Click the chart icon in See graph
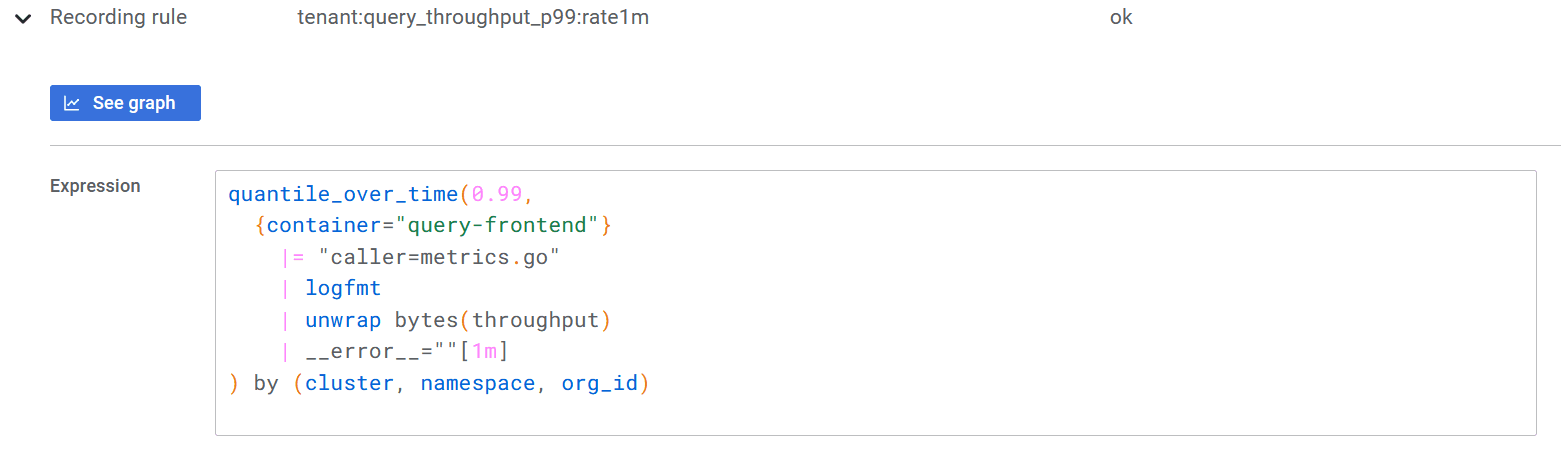This screenshot has width=1561, height=451. tap(72, 103)
